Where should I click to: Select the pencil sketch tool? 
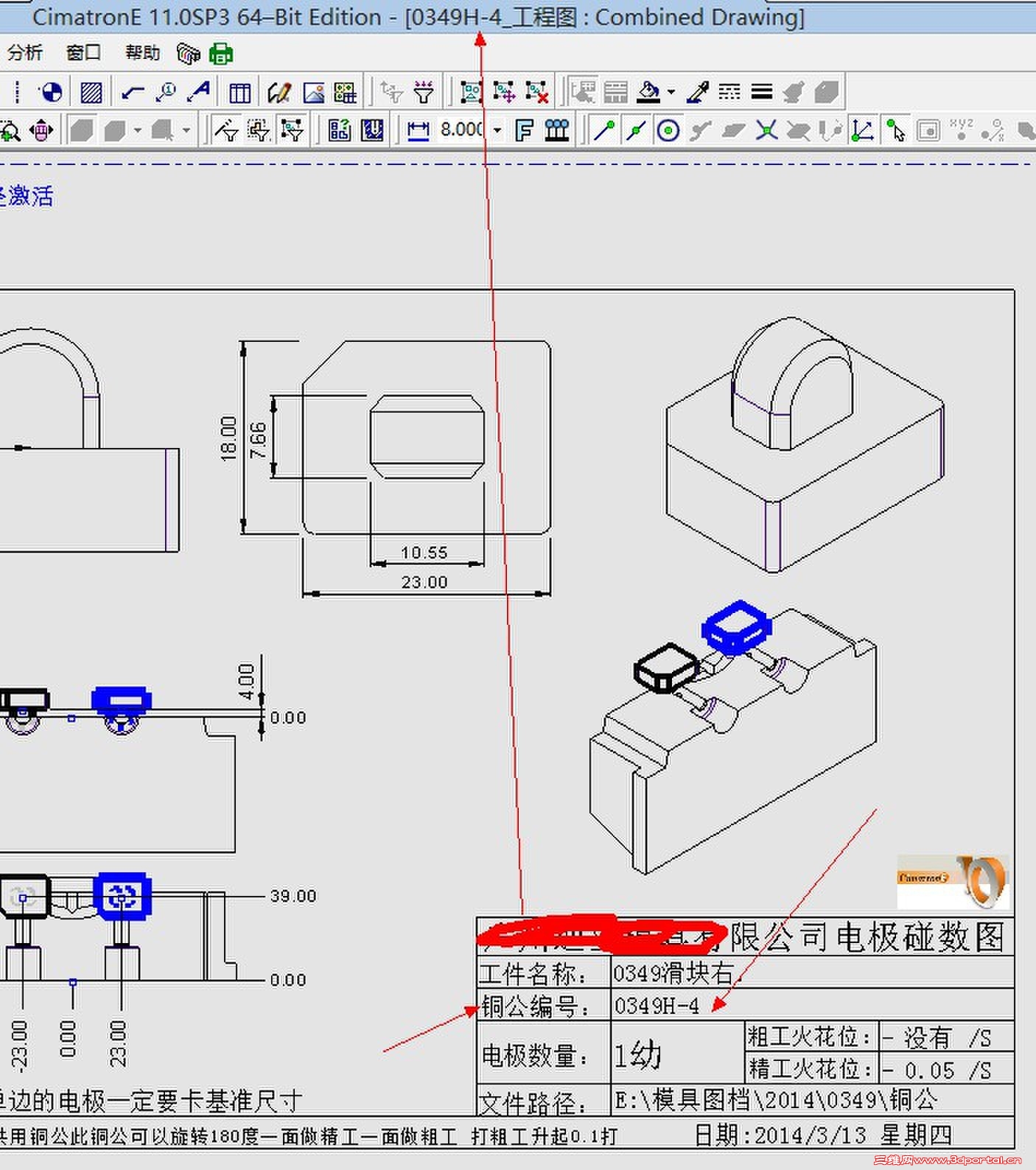tap(280, 92)
